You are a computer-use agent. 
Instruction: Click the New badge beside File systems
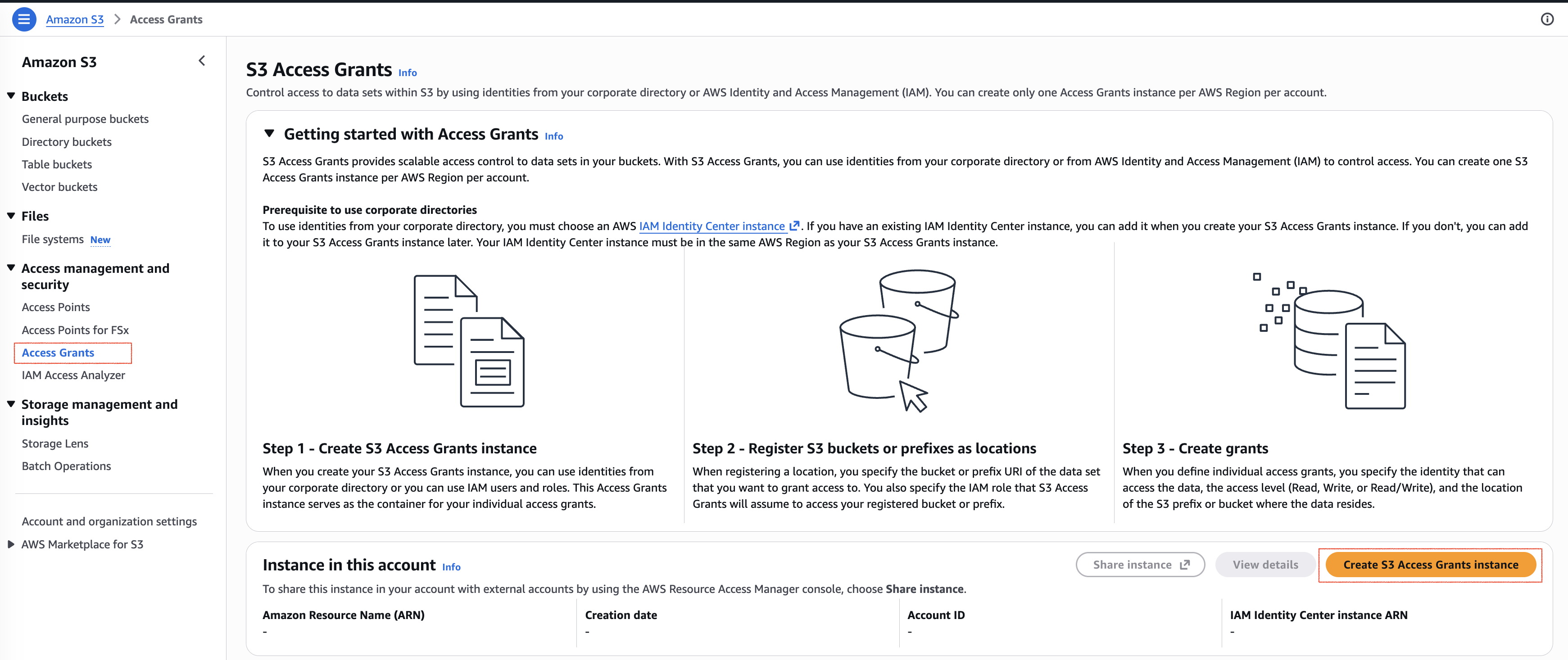coord(100,240)
